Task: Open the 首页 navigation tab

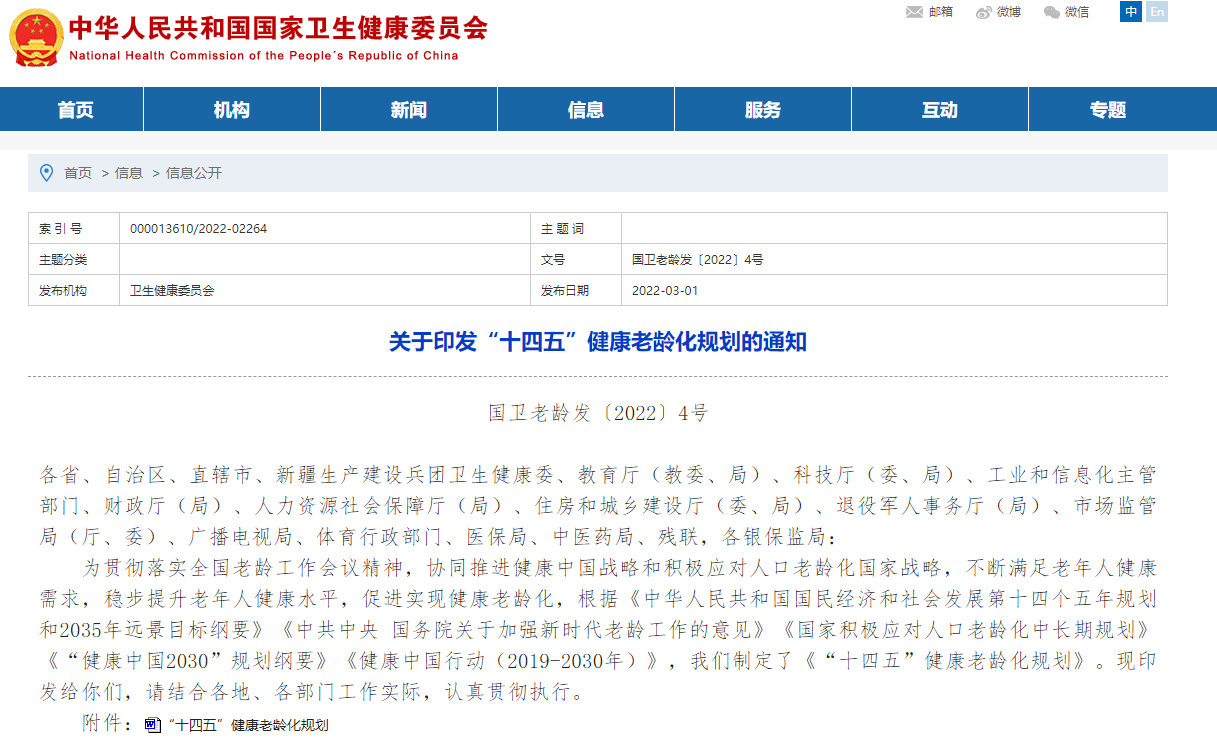Action: [75, 110]
